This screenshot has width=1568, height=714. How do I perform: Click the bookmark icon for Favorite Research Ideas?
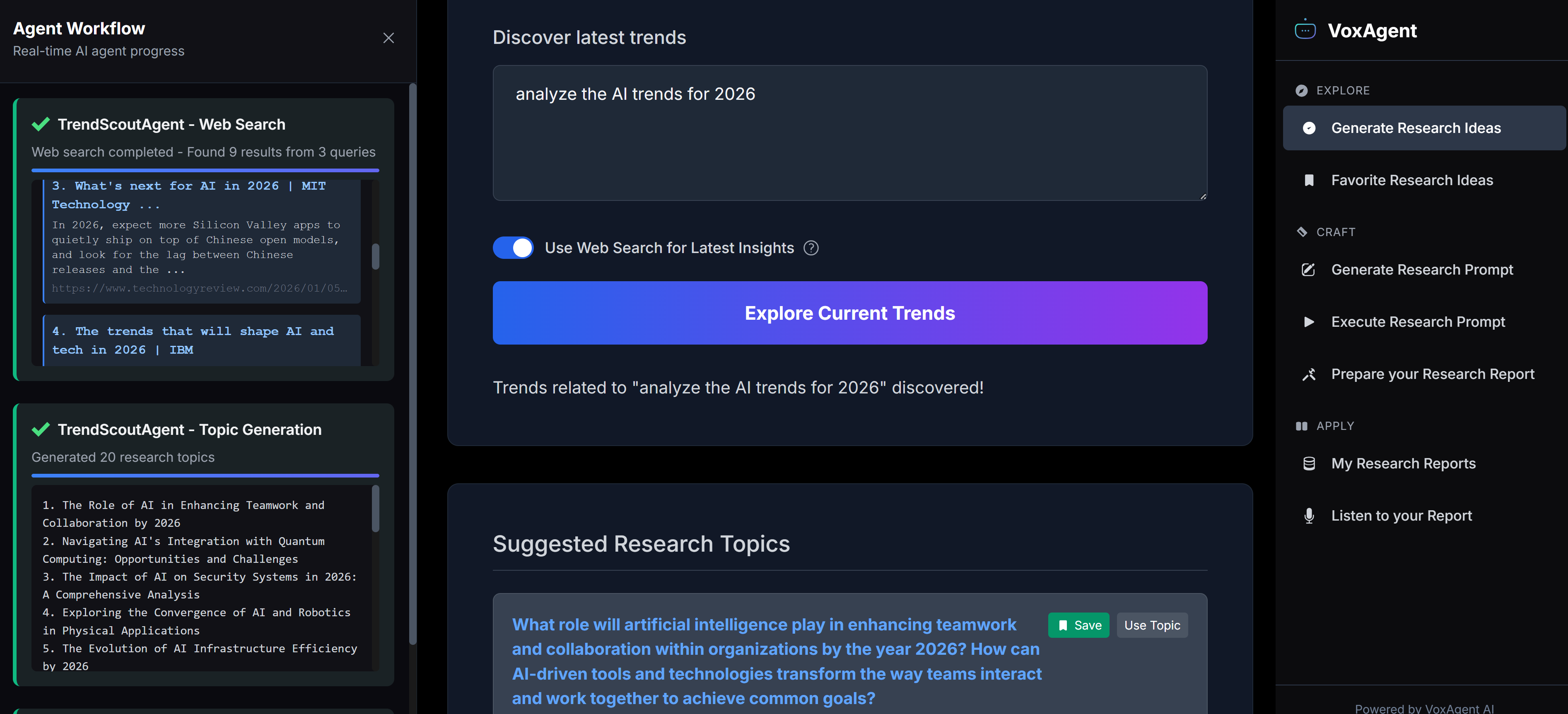coord(1309,180)
